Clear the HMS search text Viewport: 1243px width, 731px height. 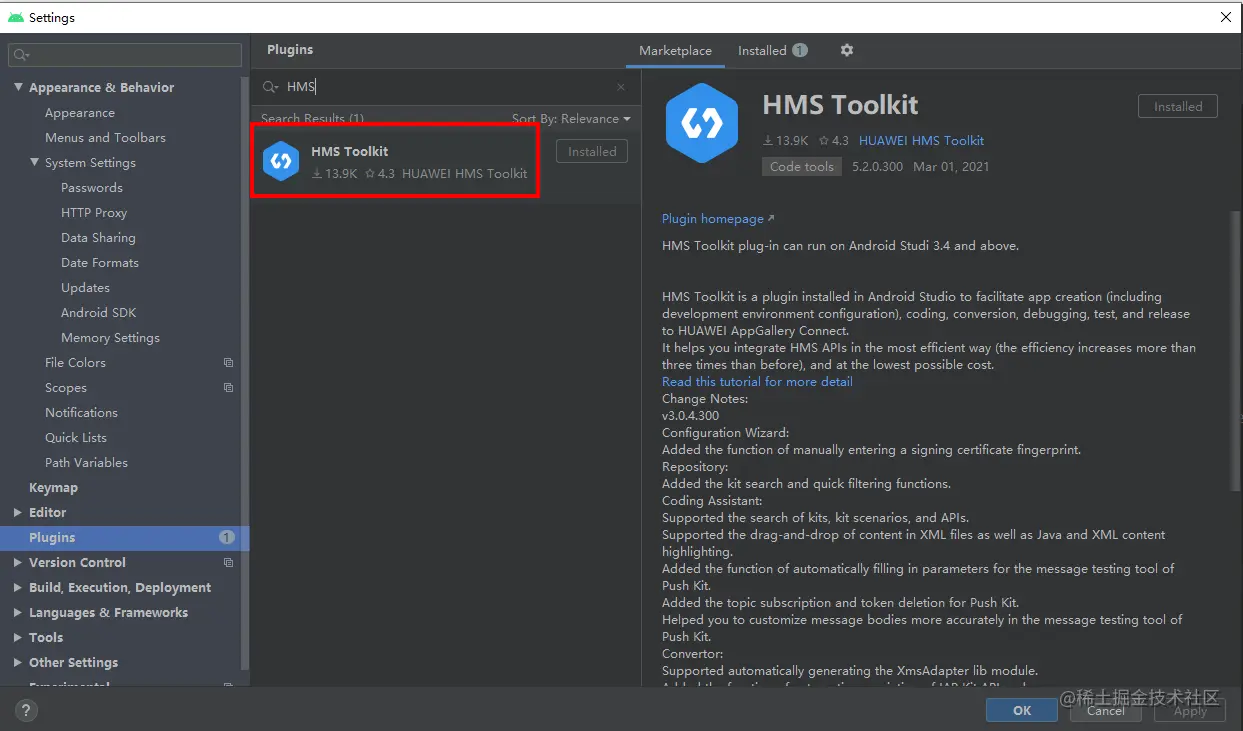coord(621,87)
